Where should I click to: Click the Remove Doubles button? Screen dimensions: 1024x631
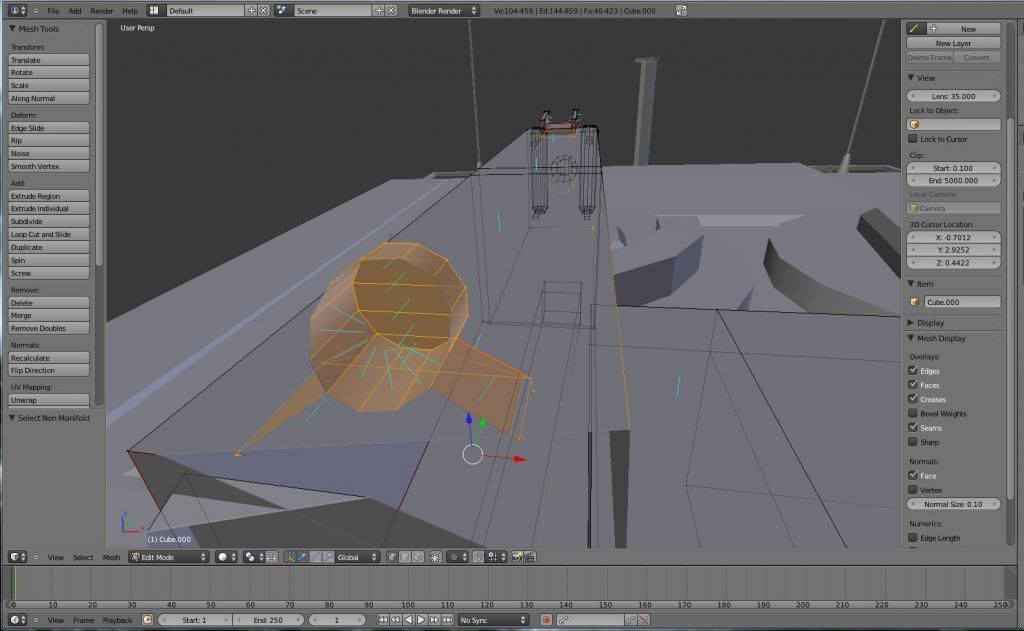[x=49, y=328]
